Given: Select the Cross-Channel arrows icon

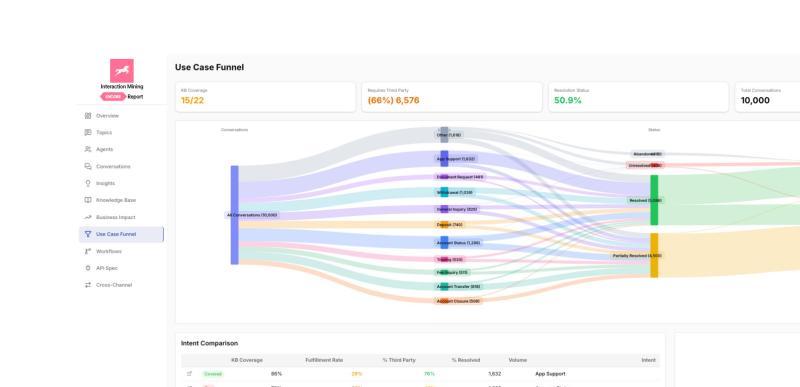Looking at the screenshot, I should pos(88,285).
